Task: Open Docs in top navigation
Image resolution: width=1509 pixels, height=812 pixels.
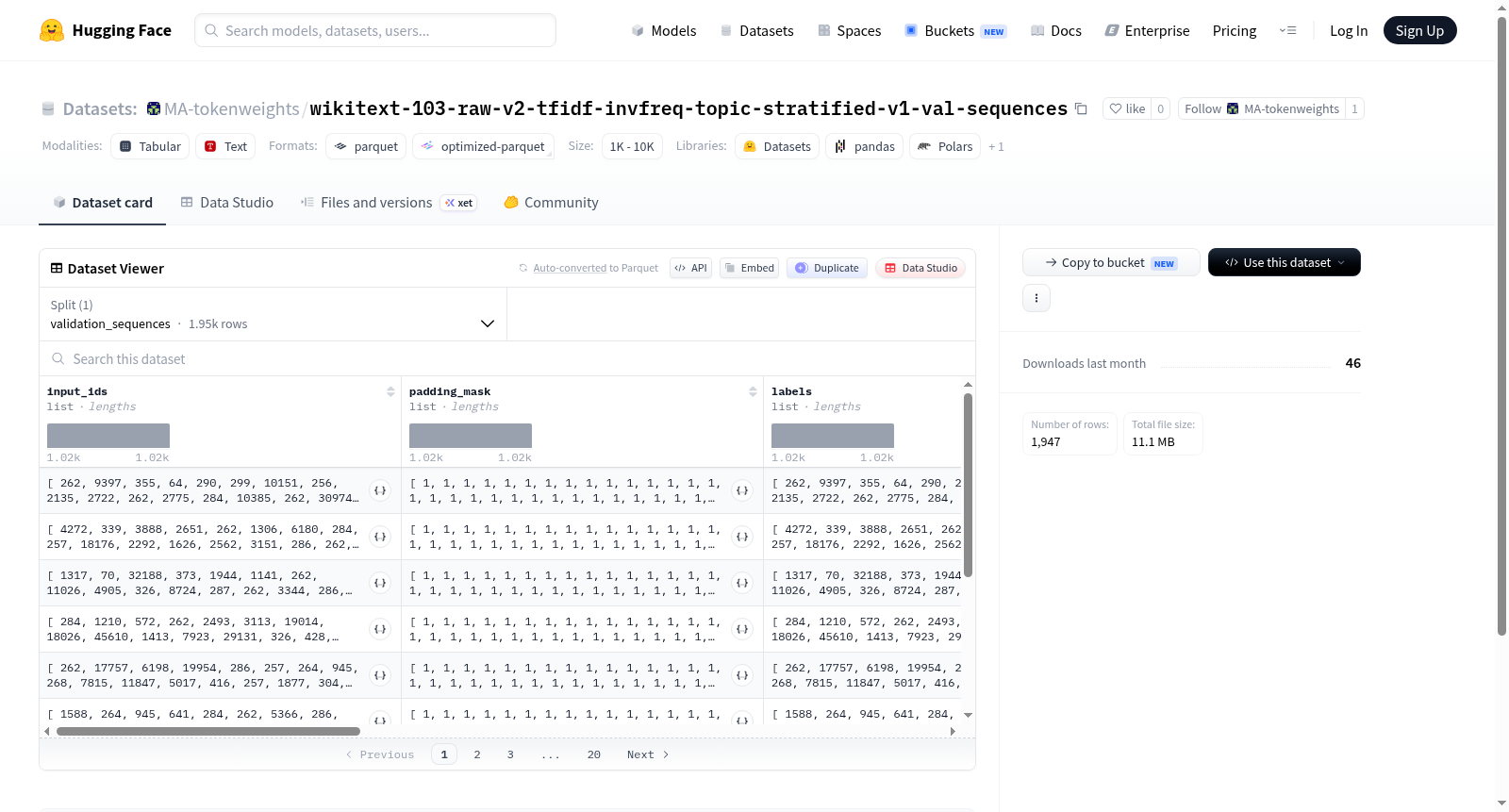Action: click(x=1056, y=30)
